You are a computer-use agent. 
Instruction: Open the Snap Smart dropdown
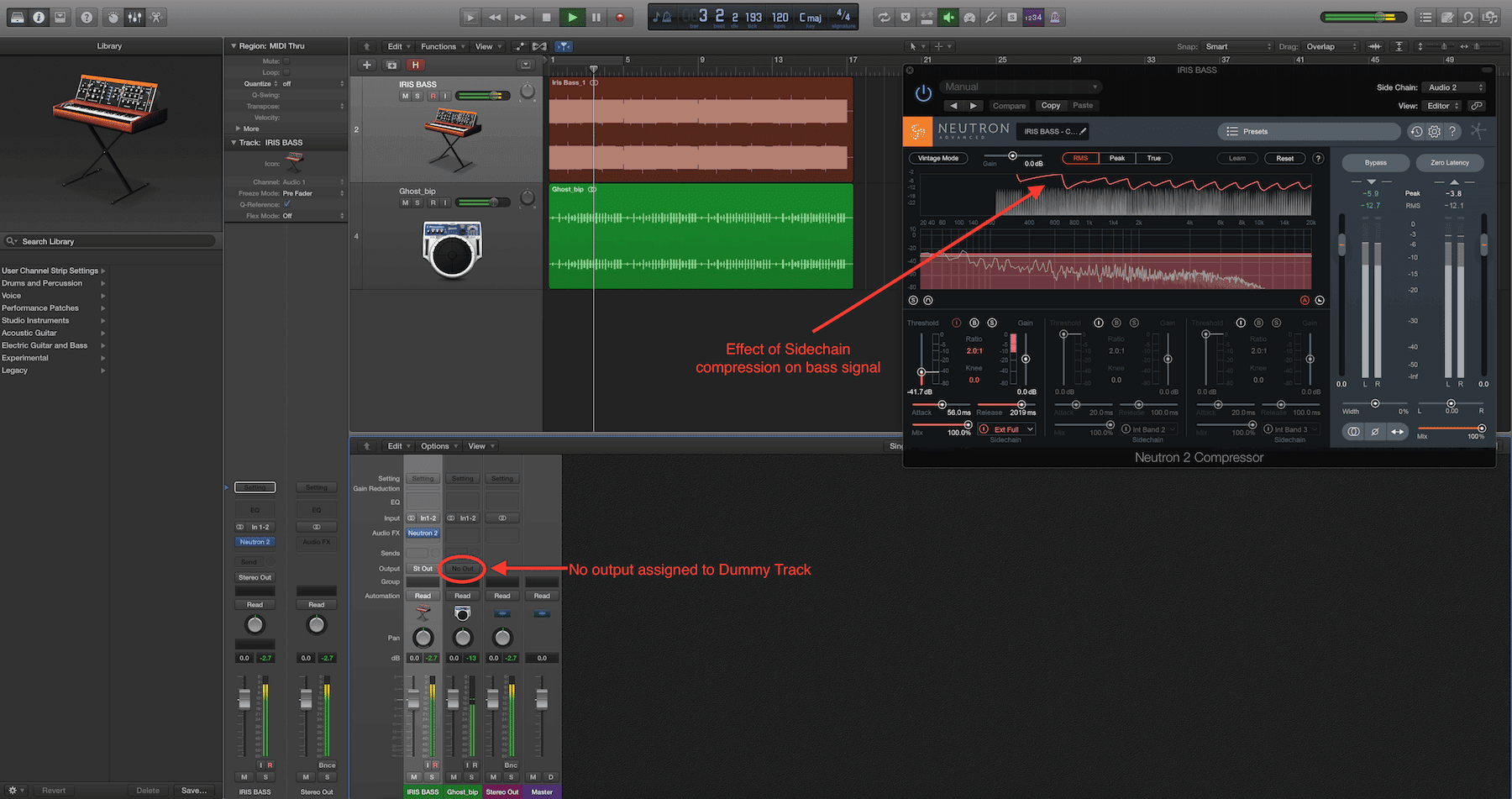point(1238,46)
